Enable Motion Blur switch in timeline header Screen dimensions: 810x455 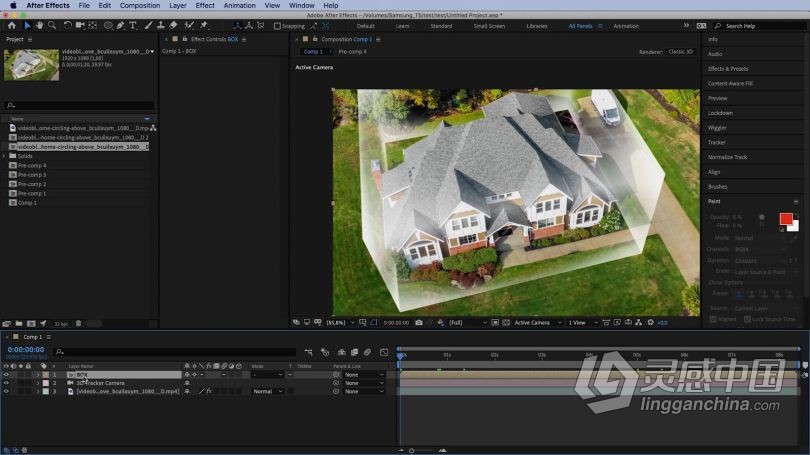(x=367, y=352)
